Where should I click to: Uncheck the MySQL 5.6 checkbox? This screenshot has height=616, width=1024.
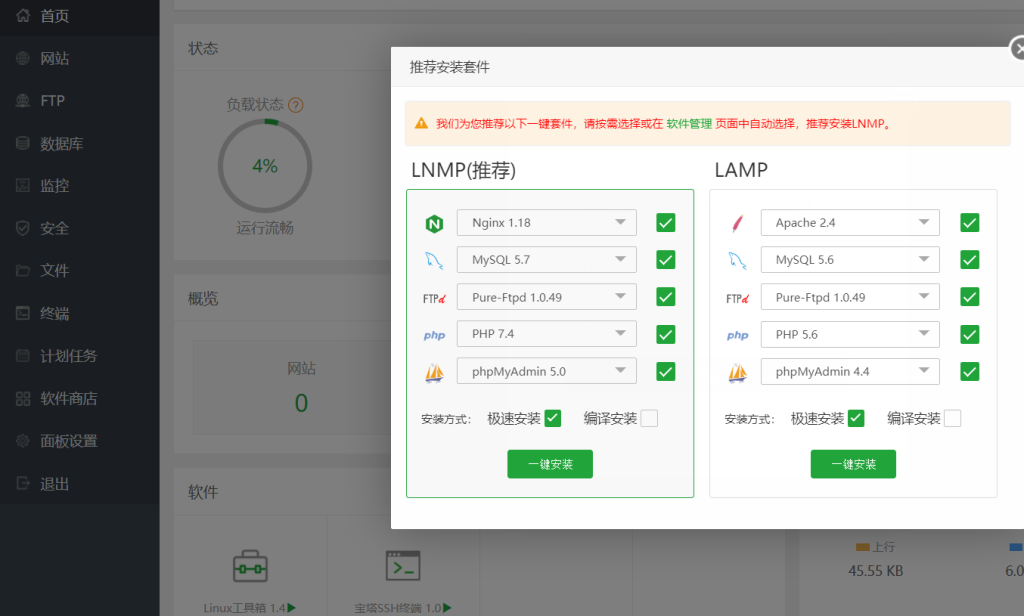click(970, 260)
